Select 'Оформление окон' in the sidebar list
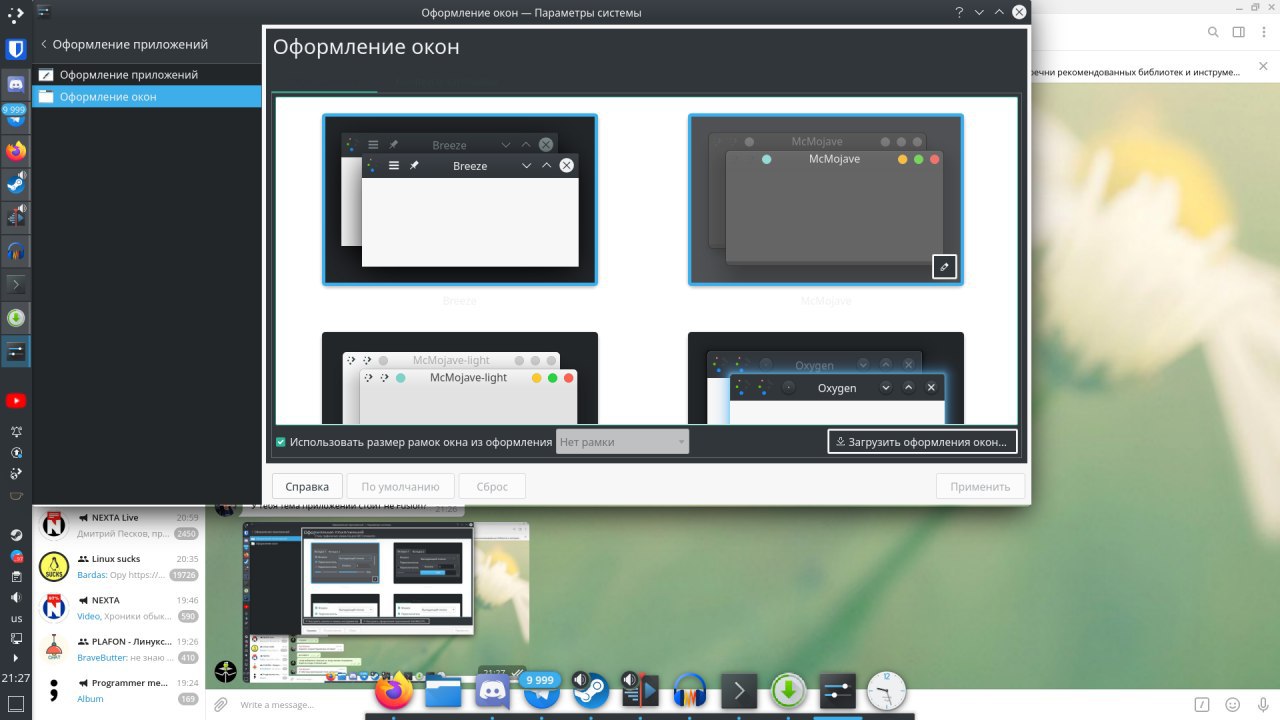This screenshot has height=720, width=1280. coord(146,97)
